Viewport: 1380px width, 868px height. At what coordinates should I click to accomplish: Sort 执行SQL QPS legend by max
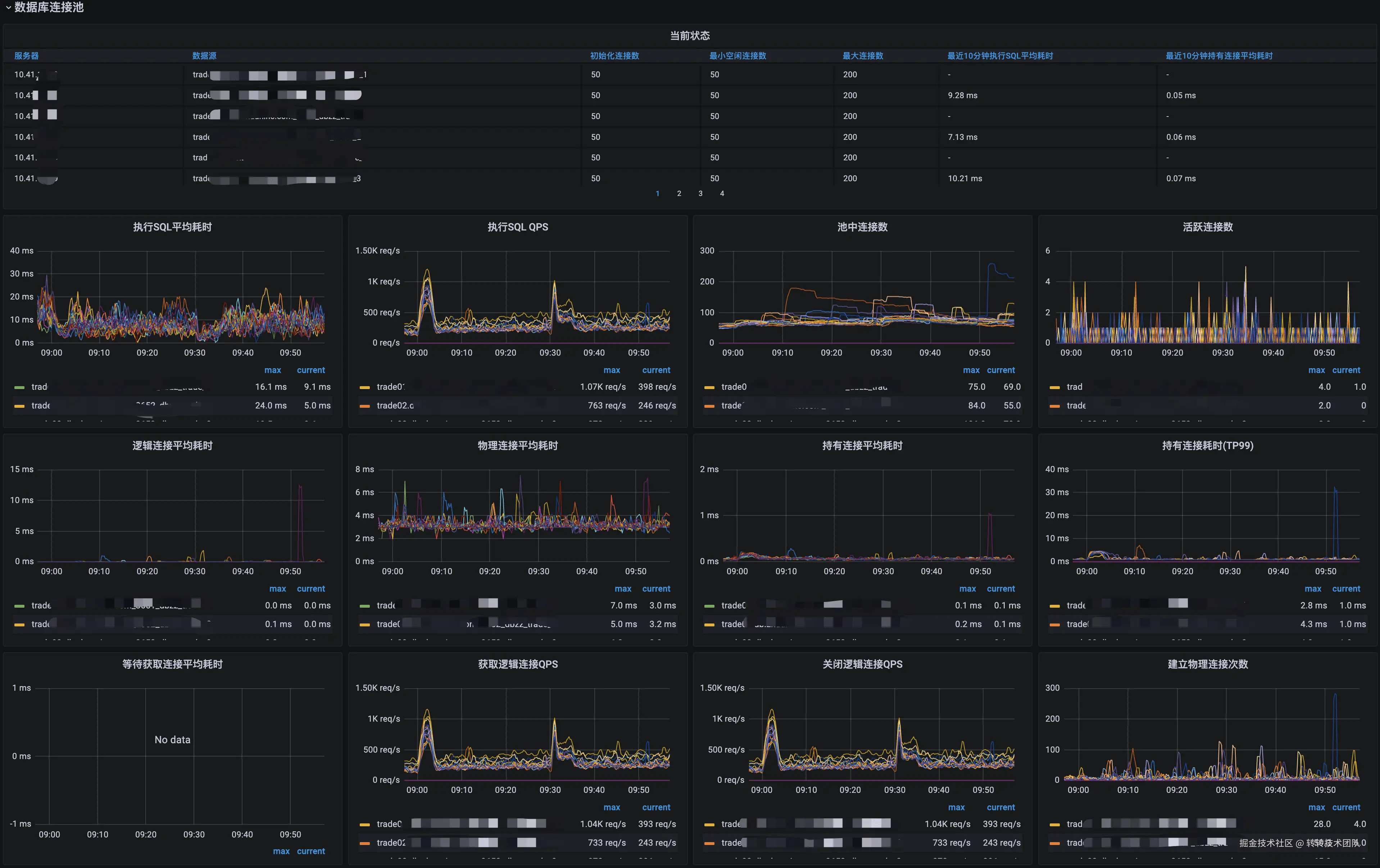coord(612,370)
